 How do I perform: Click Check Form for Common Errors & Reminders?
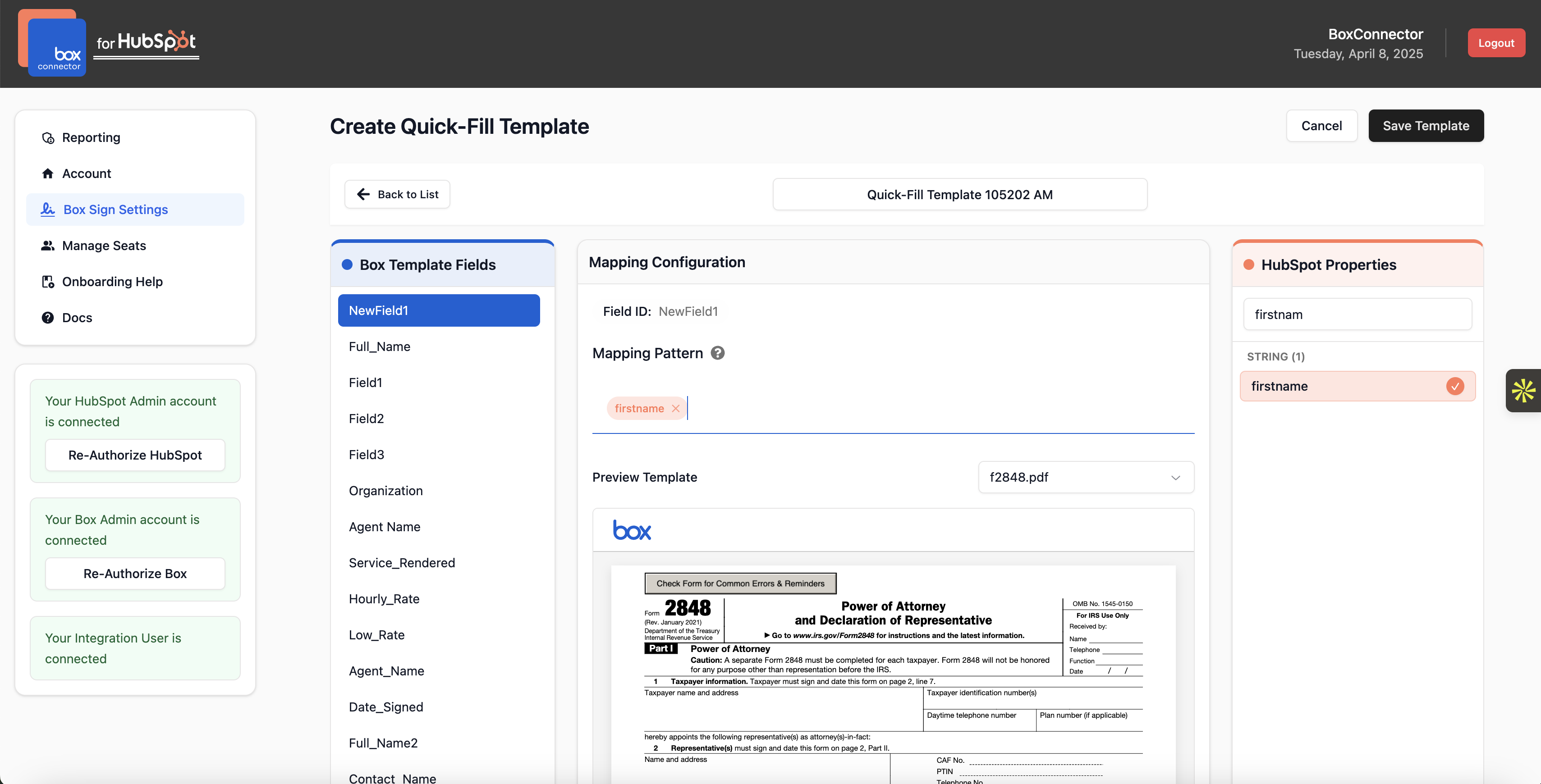click(x=740, y=583)
